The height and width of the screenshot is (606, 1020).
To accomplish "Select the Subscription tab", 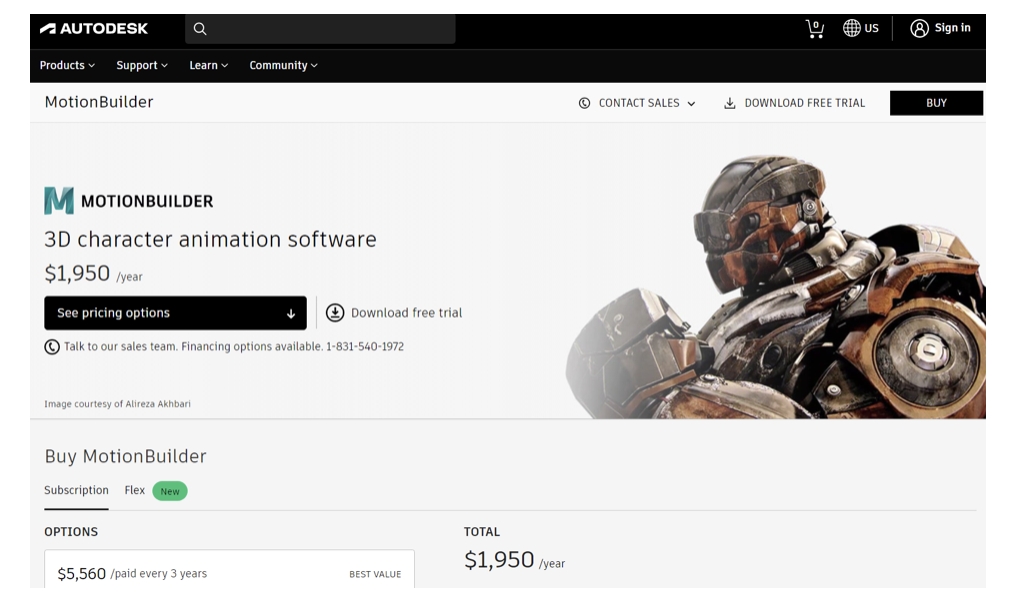I will click(76, 491).
